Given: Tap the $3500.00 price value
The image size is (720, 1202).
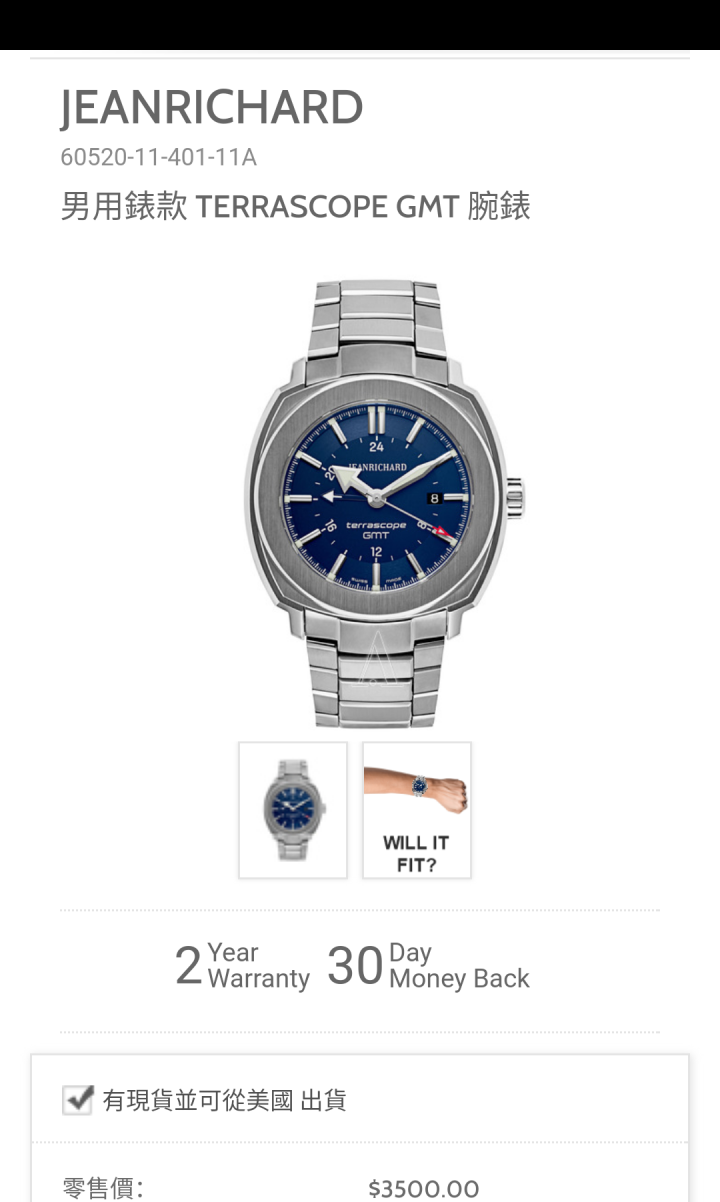Looking at the screenshot, I should pos(424,1188).
